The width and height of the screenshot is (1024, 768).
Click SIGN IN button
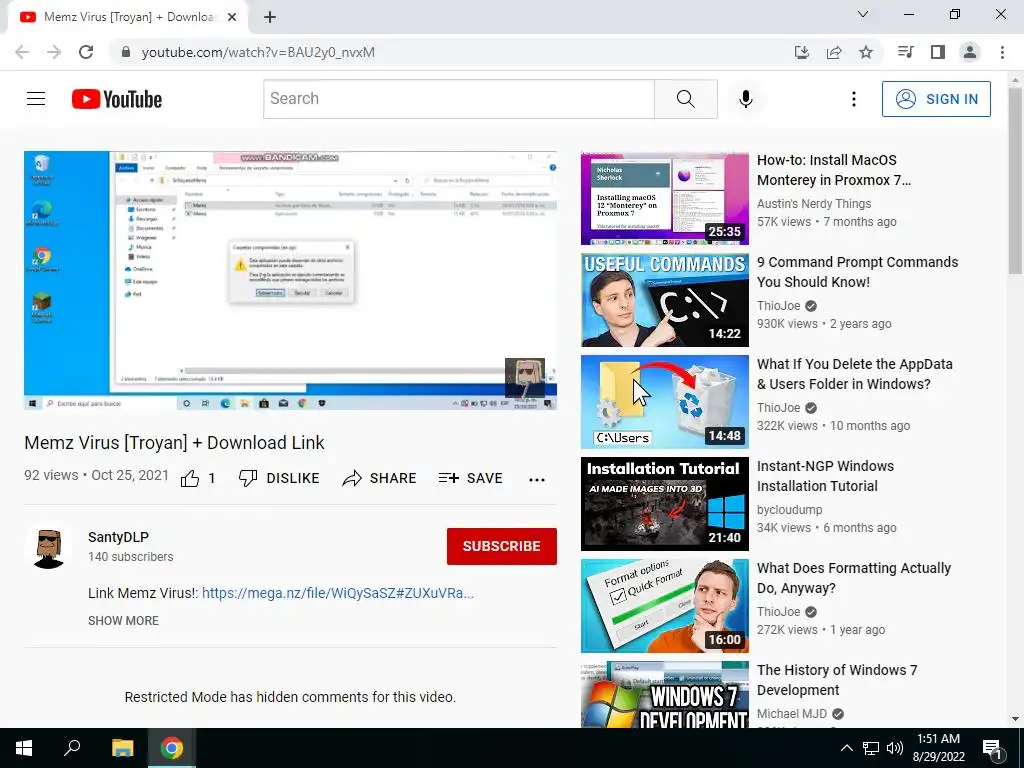tap(936, 99)
